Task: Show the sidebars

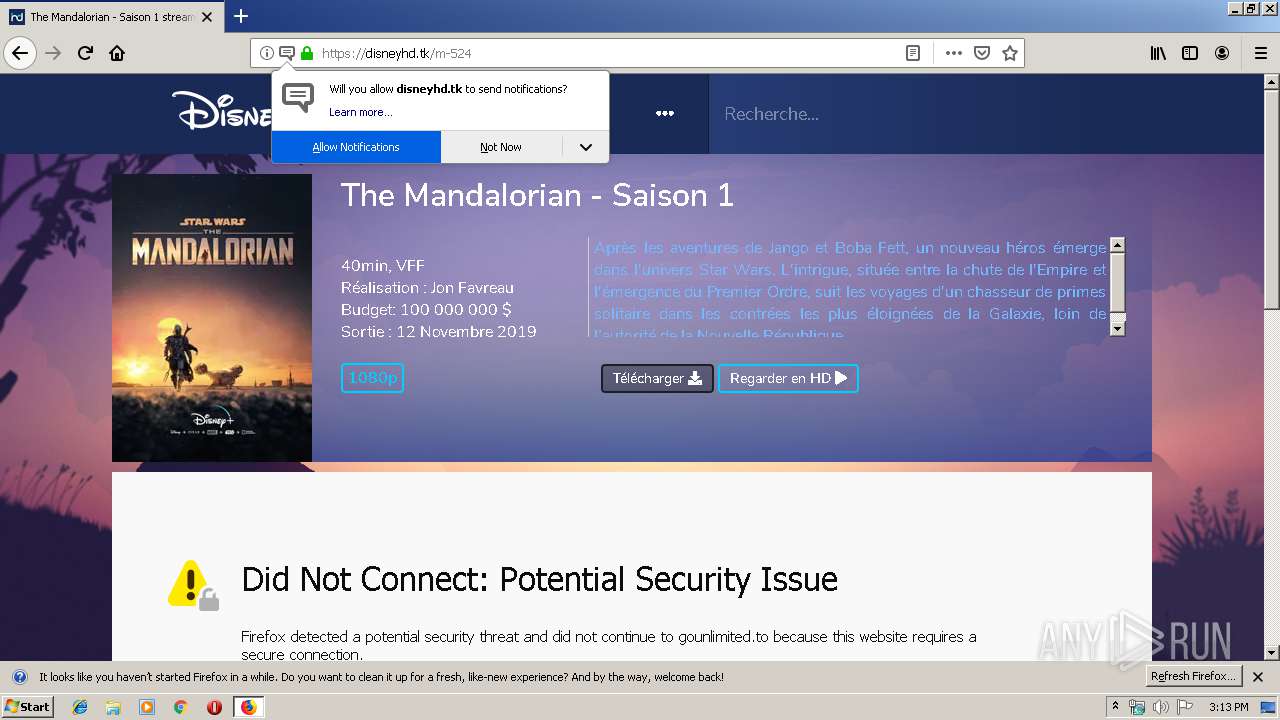Action: click(1190, 53)
